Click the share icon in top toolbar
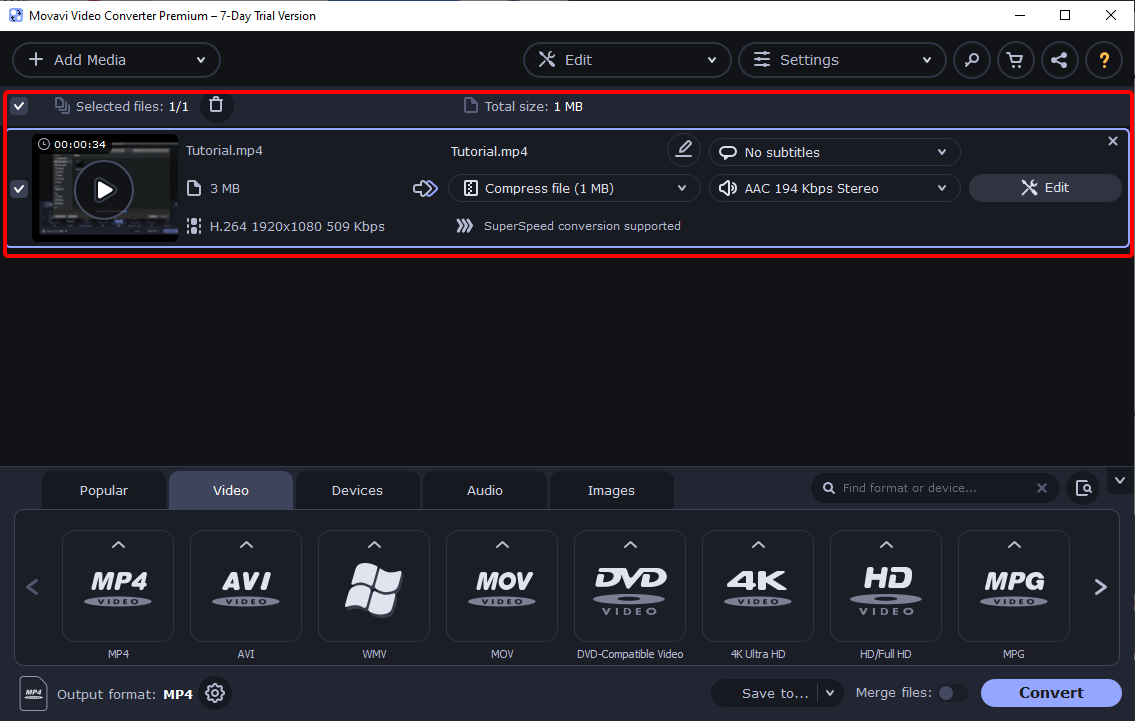 1059,60
